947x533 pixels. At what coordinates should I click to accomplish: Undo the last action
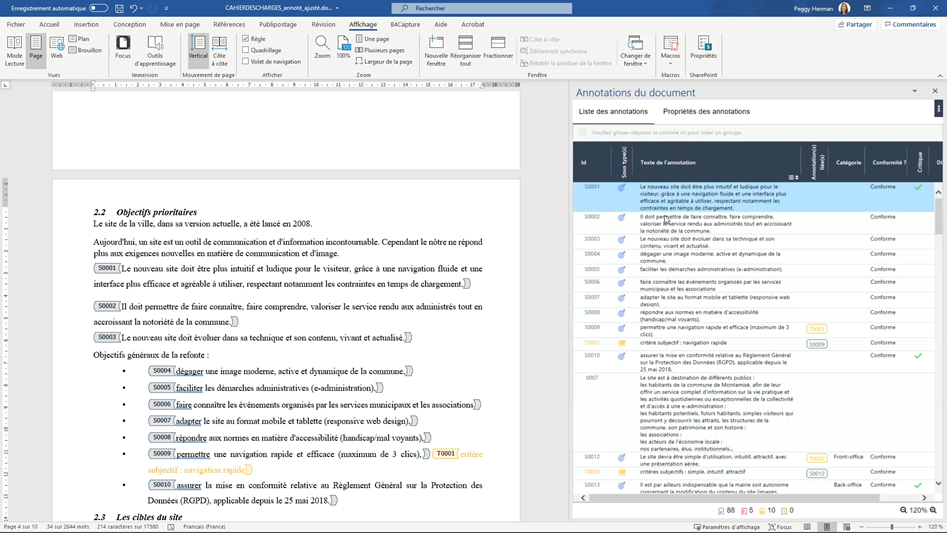[x=133, y=8]
